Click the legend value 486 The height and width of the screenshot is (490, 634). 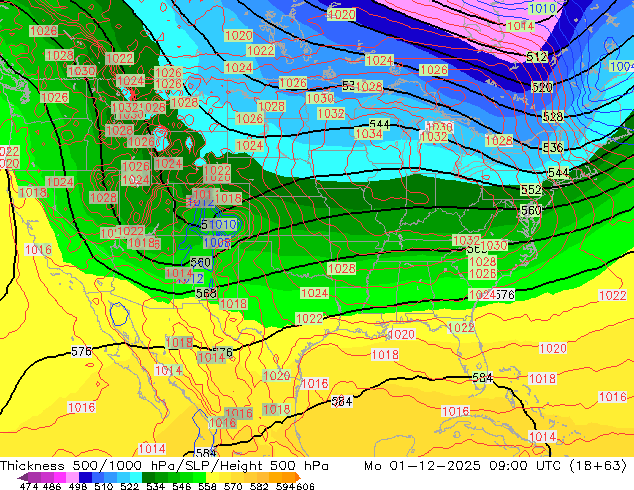pos(52,486)
